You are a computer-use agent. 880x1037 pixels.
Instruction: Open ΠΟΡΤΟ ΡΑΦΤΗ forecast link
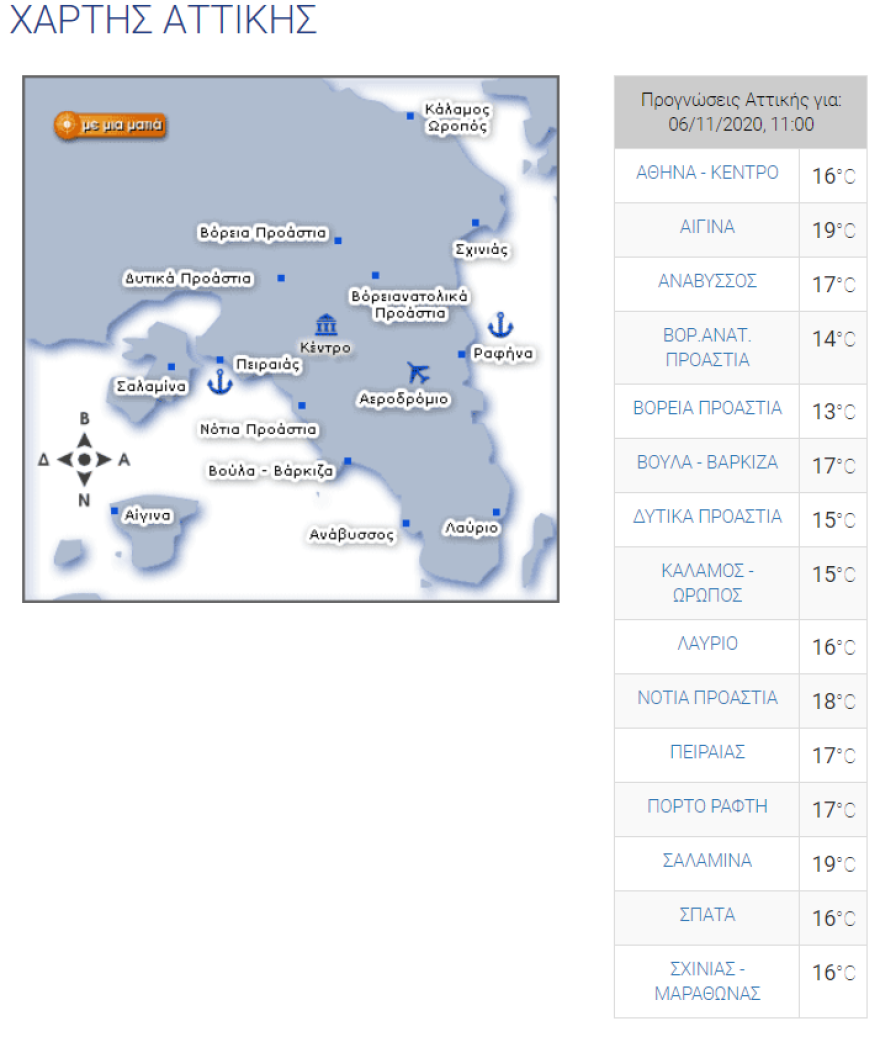click(707, 806)
